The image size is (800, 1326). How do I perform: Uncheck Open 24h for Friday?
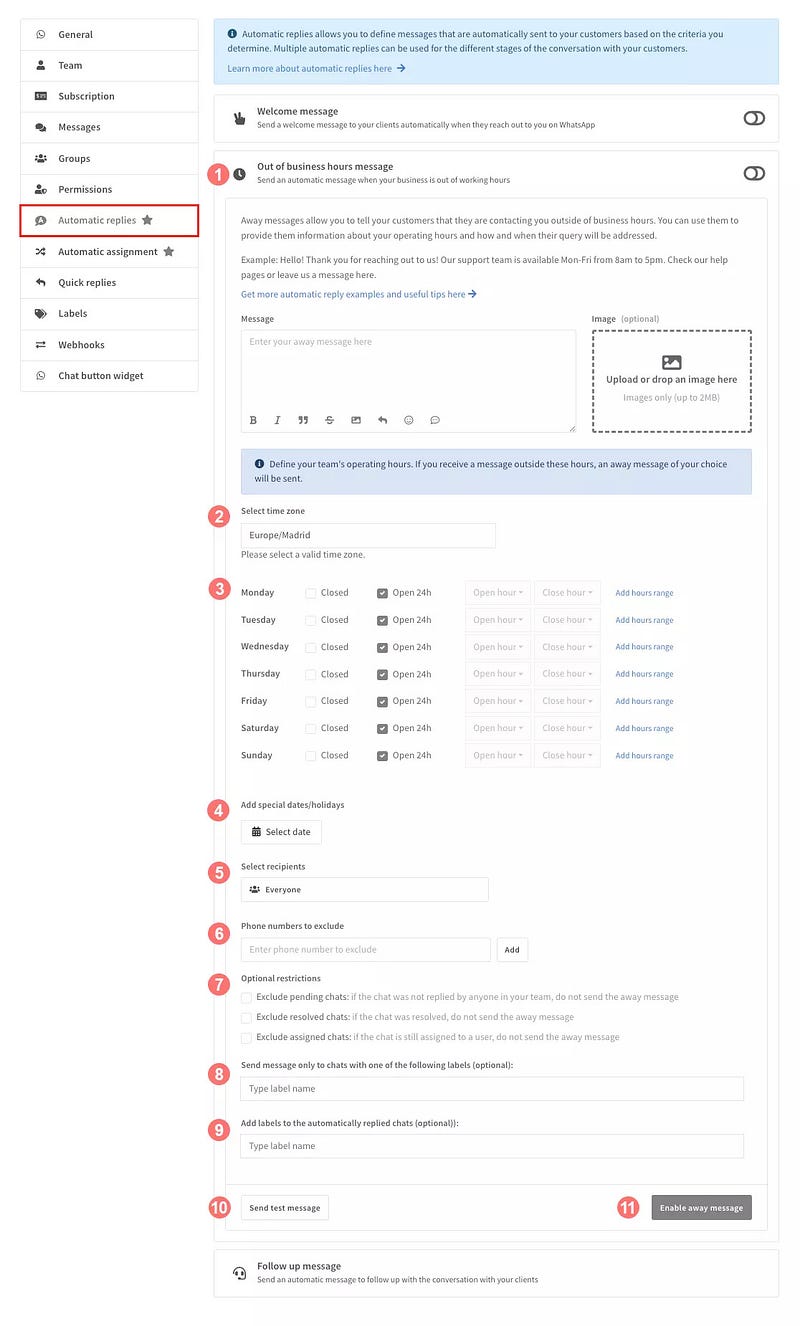(382, 701)
